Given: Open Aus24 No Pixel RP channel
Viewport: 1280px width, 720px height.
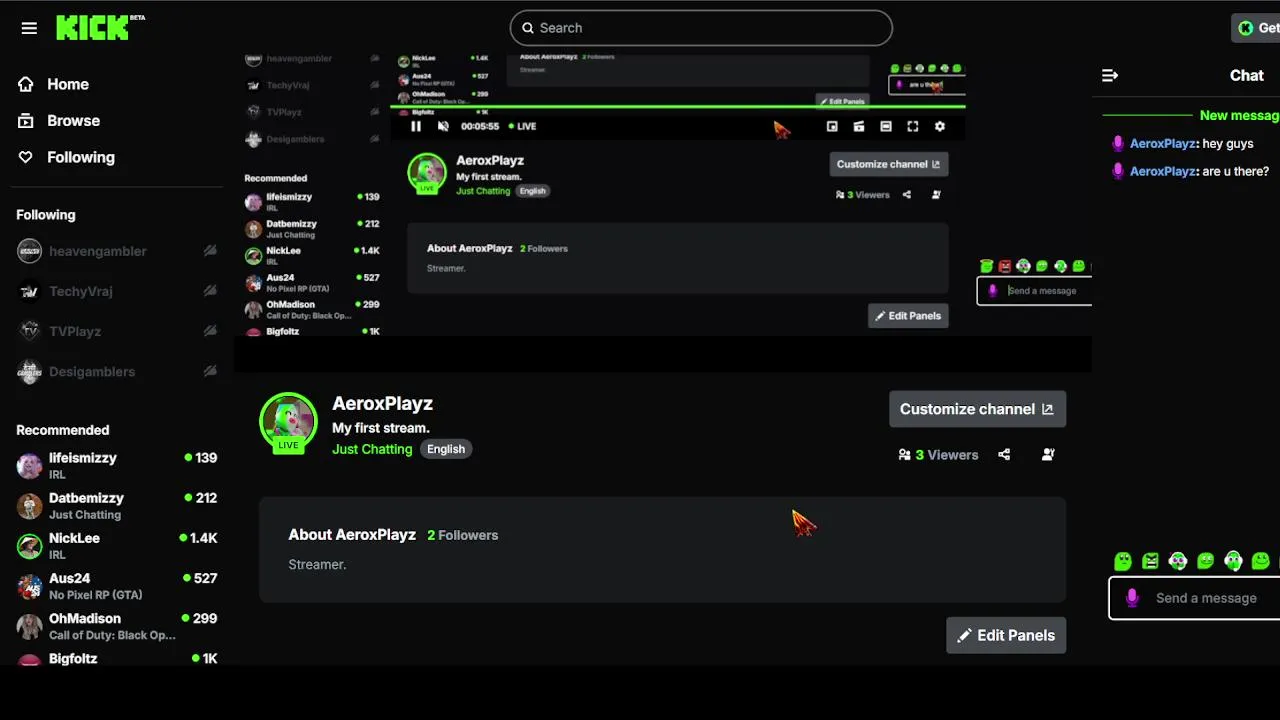Looking at the screenshot, I should pos(117,585).
